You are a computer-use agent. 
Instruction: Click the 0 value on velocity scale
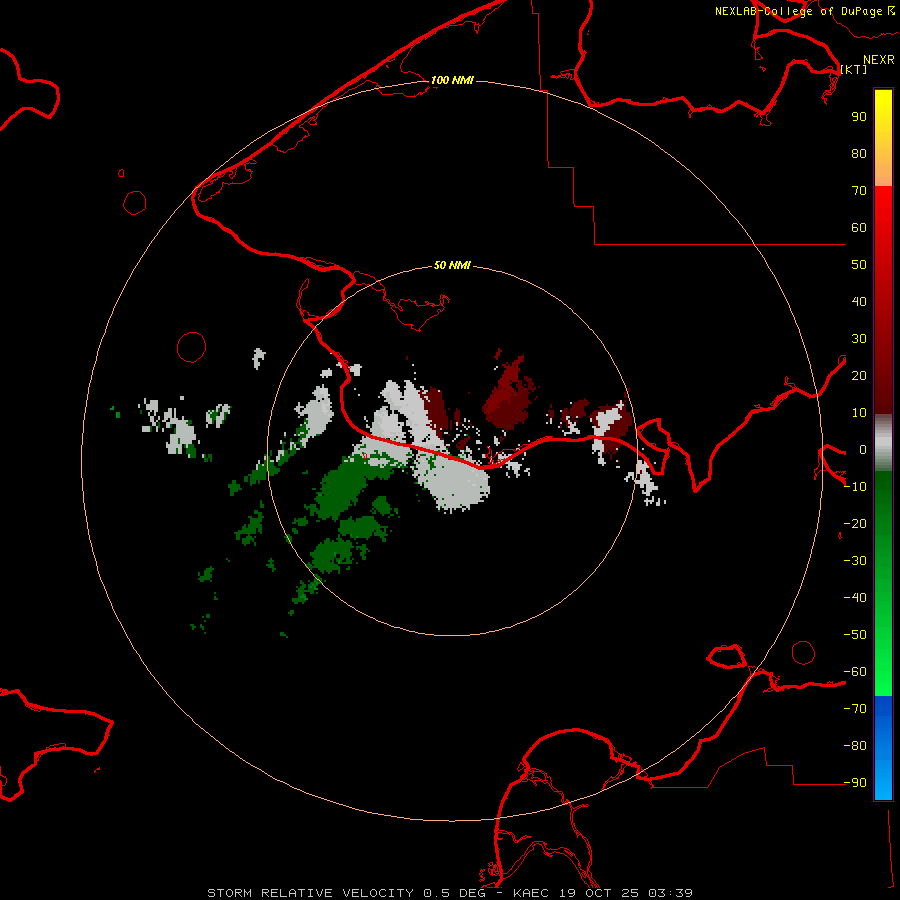tap(863, 449)
